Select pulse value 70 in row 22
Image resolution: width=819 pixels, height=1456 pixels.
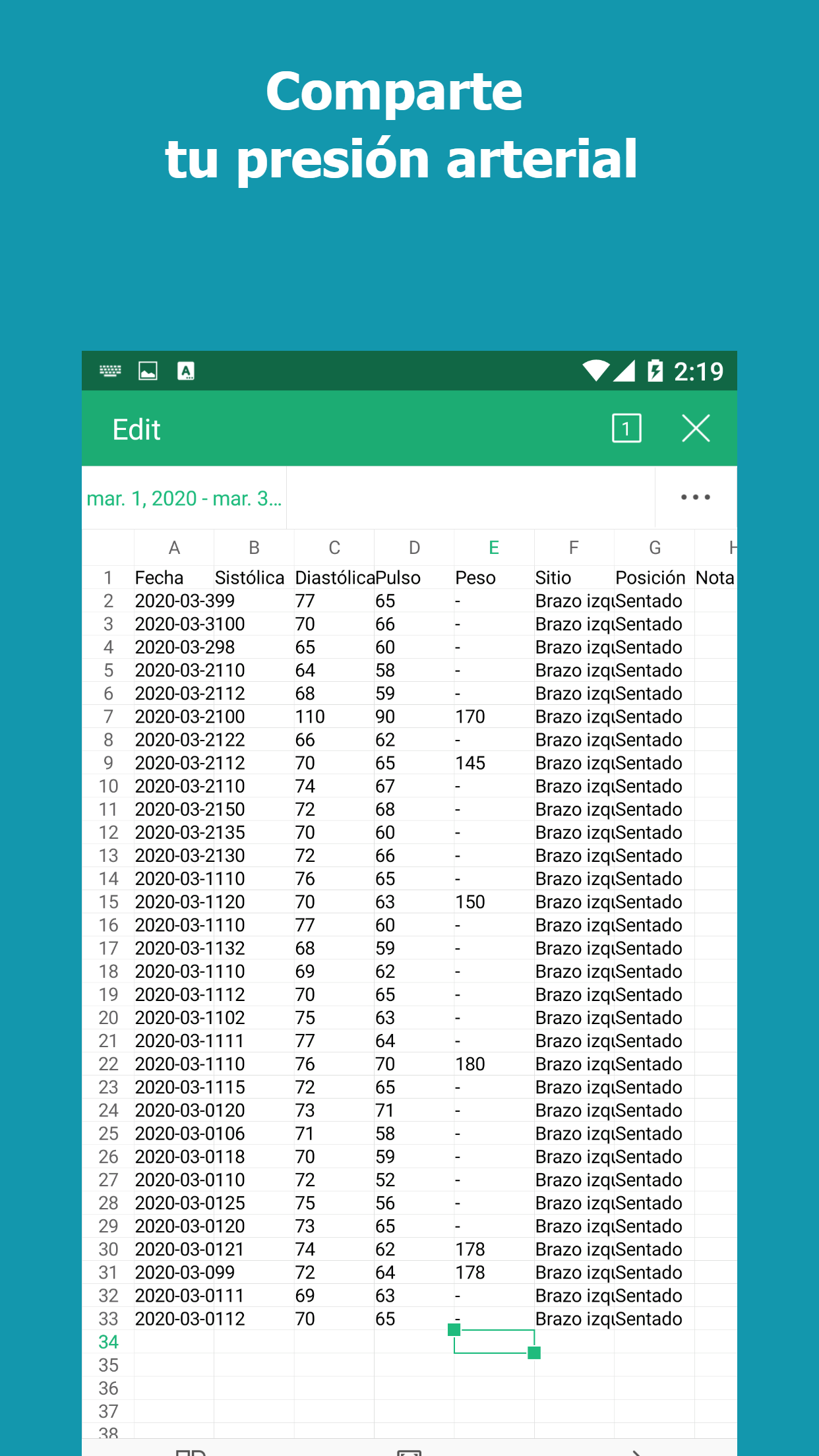tap(414, 1064)
